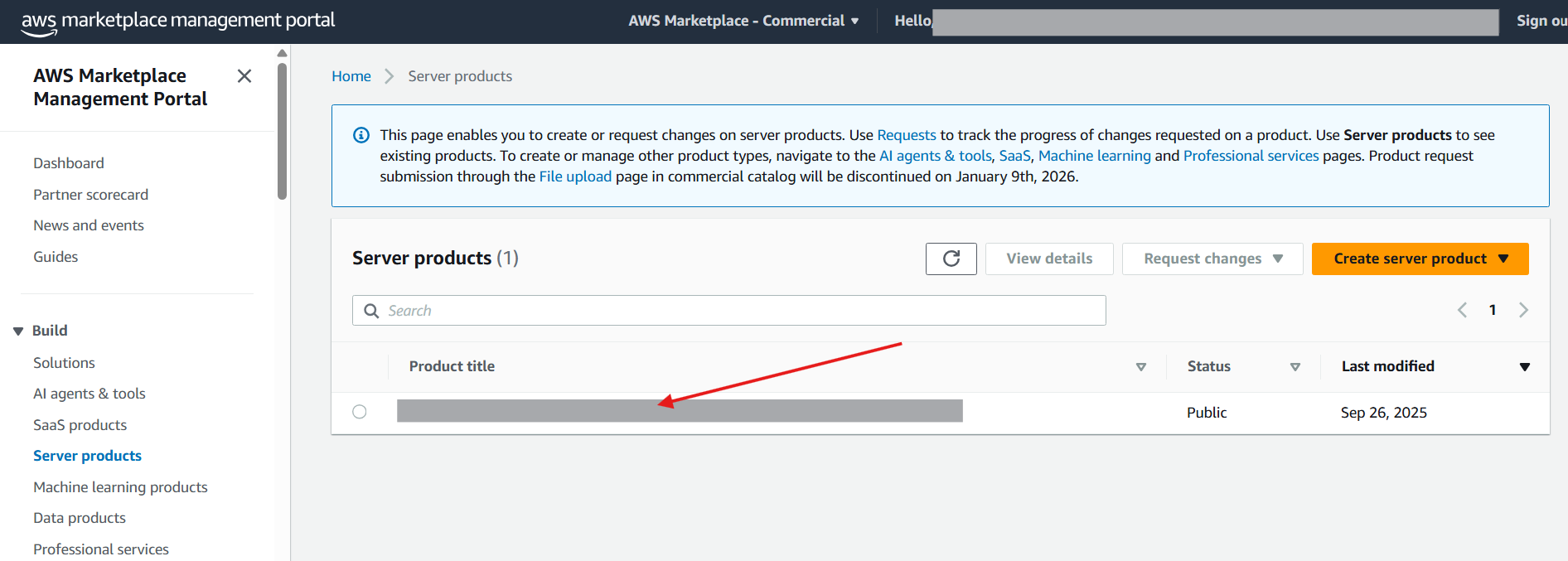1568x561 pixels.
Task: Click the search magnifier icon
Action: click(x=371, y=311)
